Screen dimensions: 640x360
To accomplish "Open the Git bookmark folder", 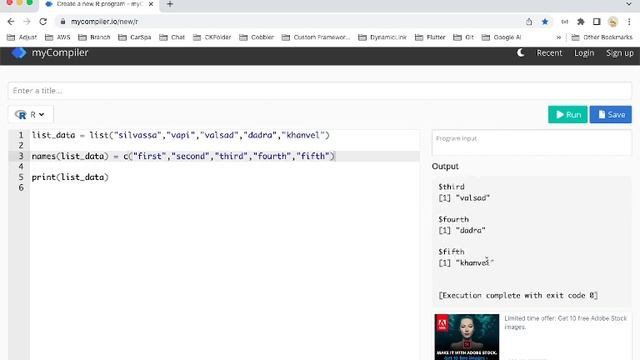I will 464,37.
